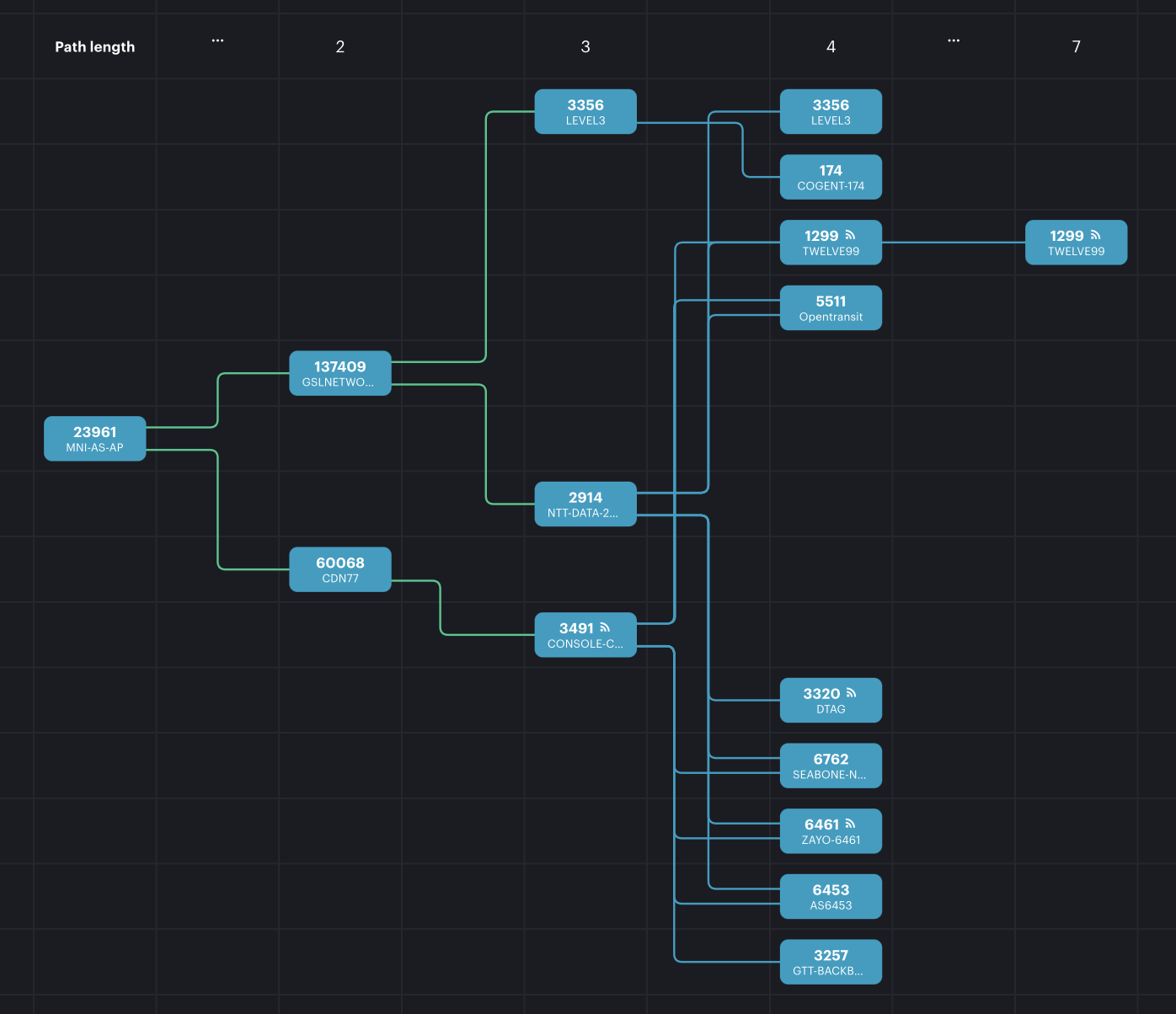Click the feed icon on the 6461 ZAYO-6461 node
This screenshot has height=1014, width=1176.
pyautogui.click(x=850, y=824)
